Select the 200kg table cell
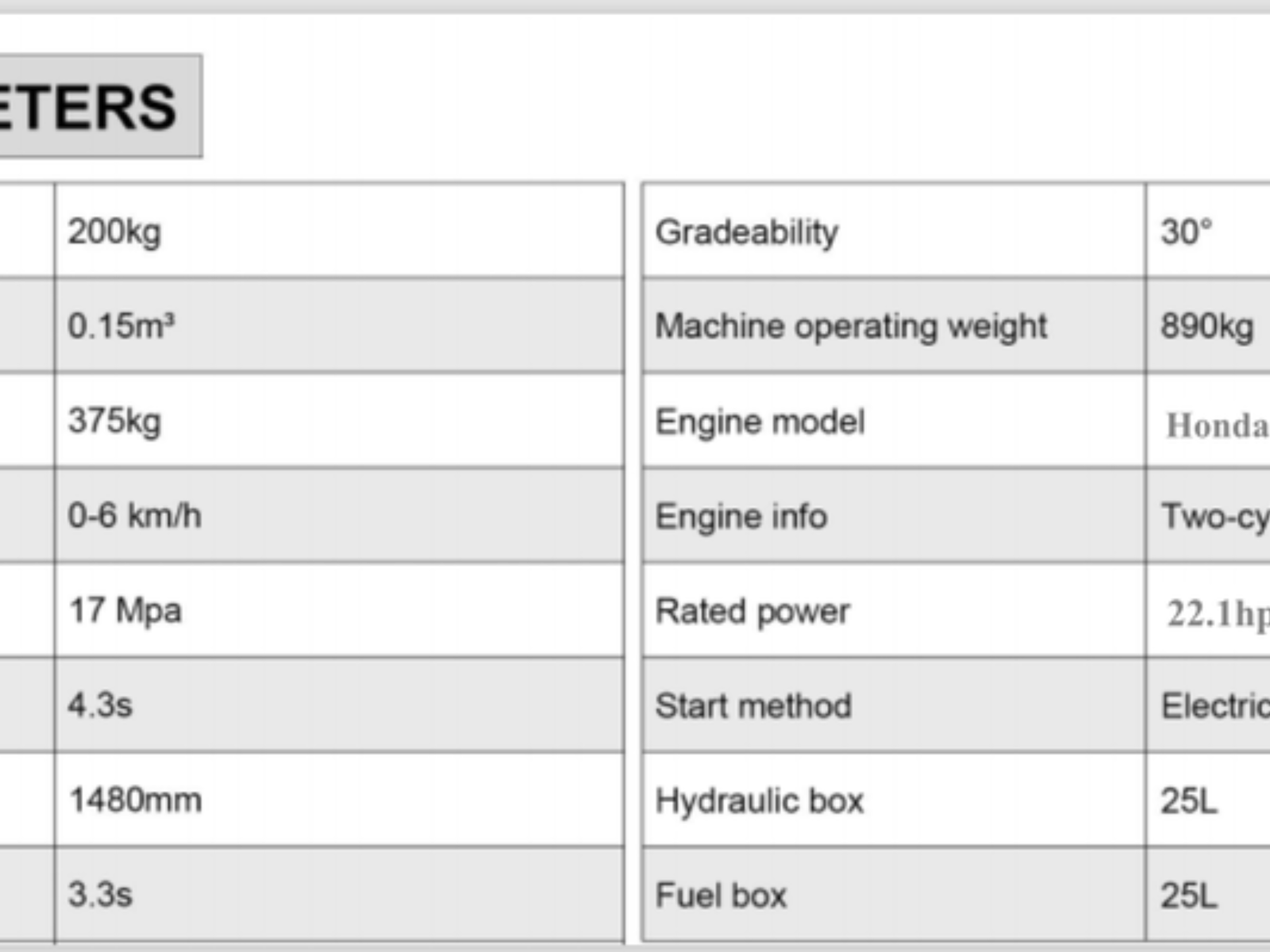 point(114,232)
